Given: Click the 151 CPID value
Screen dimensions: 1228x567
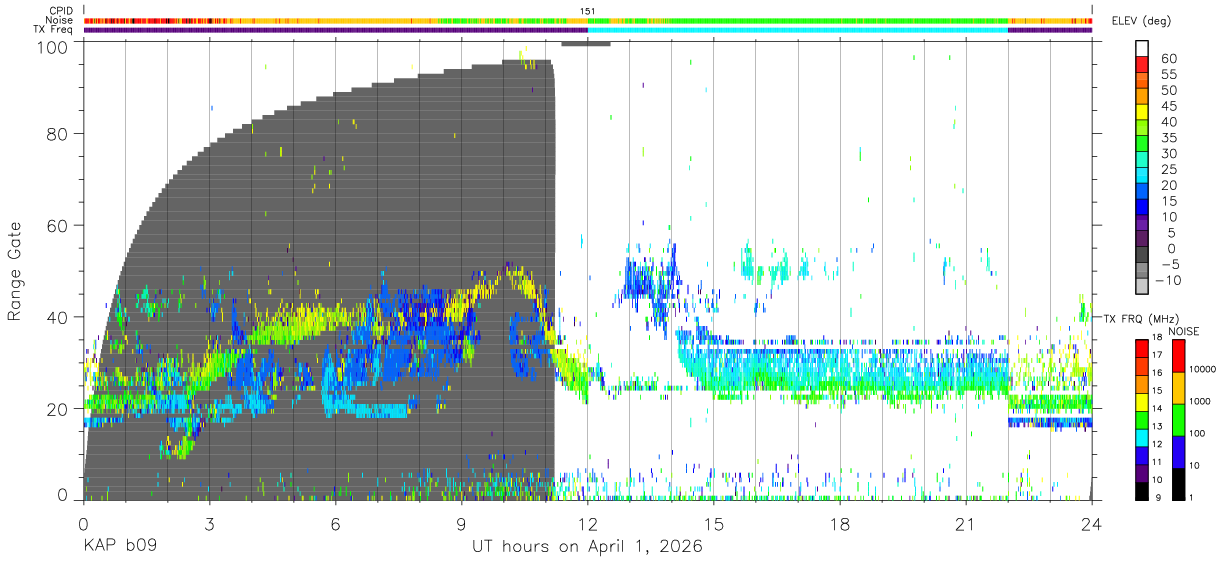Looking at the screenshot, I should coord(588,11).
